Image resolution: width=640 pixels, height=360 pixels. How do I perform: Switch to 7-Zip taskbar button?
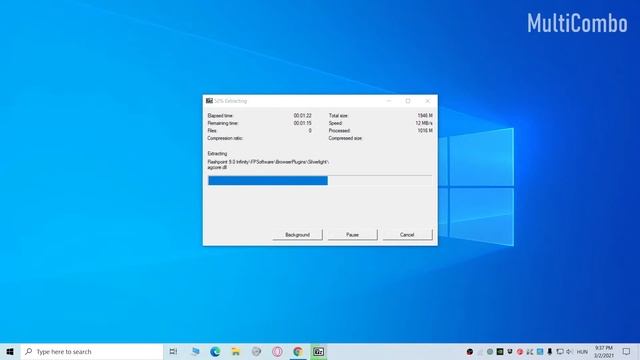318,351
